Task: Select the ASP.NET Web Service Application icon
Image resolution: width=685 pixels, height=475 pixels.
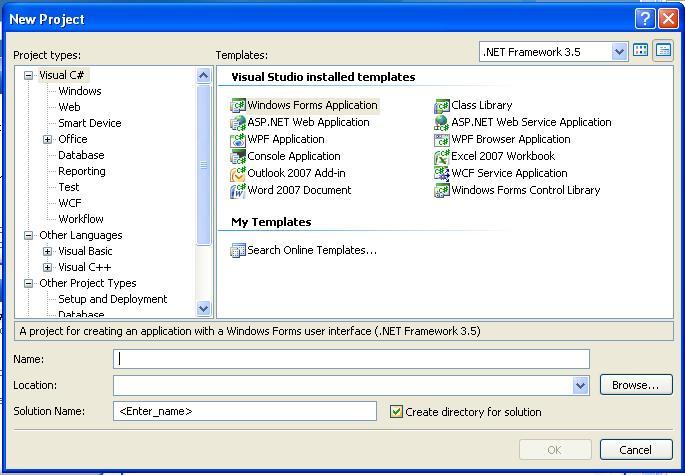Action: (442, 122)
